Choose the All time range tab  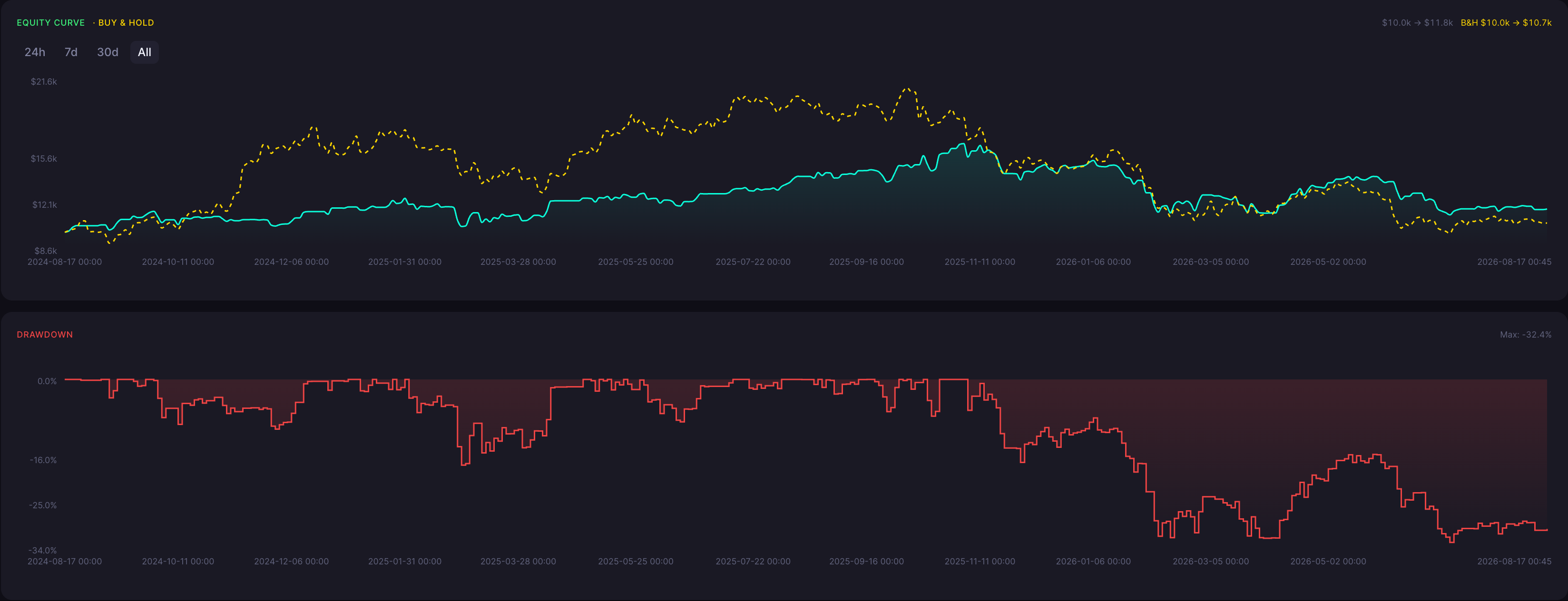pos(144,52)
